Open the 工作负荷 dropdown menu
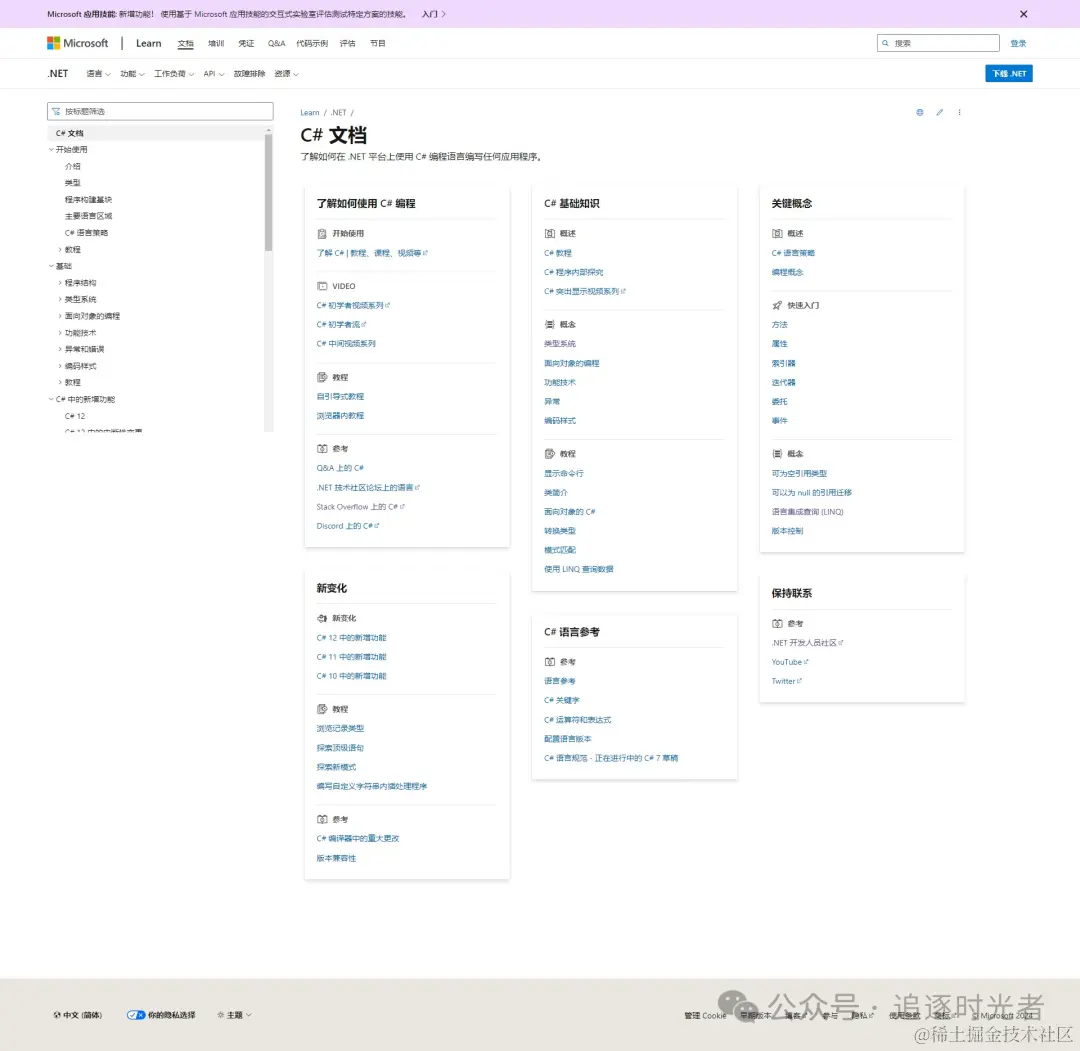Image resolution: width=1080 pixels, height=1051 pixels. click(x=174, y=74)
